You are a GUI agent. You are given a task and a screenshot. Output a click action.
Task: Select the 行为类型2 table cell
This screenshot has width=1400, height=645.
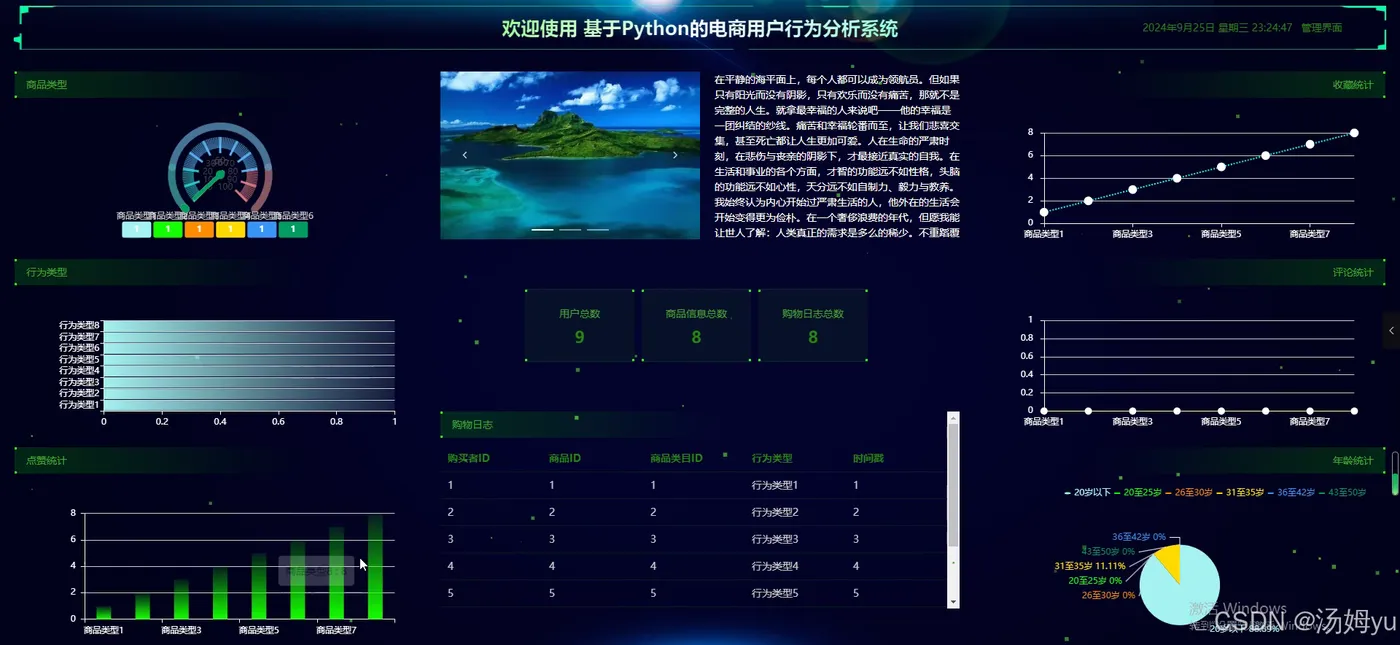tap(775, 512)
